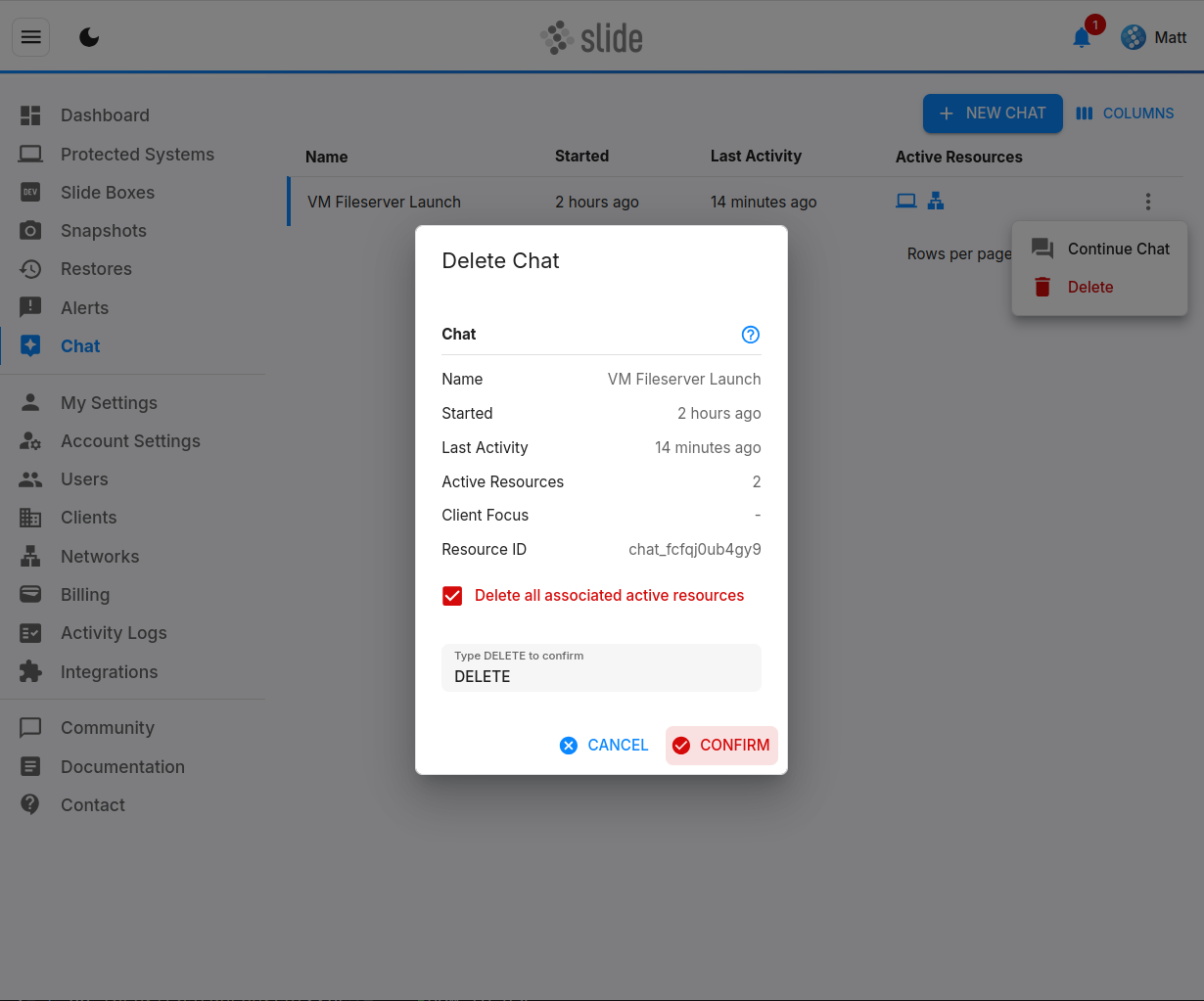Click the Rows per page label
The height and width of the screenshot is (1001, 1204).
[959, 254]
